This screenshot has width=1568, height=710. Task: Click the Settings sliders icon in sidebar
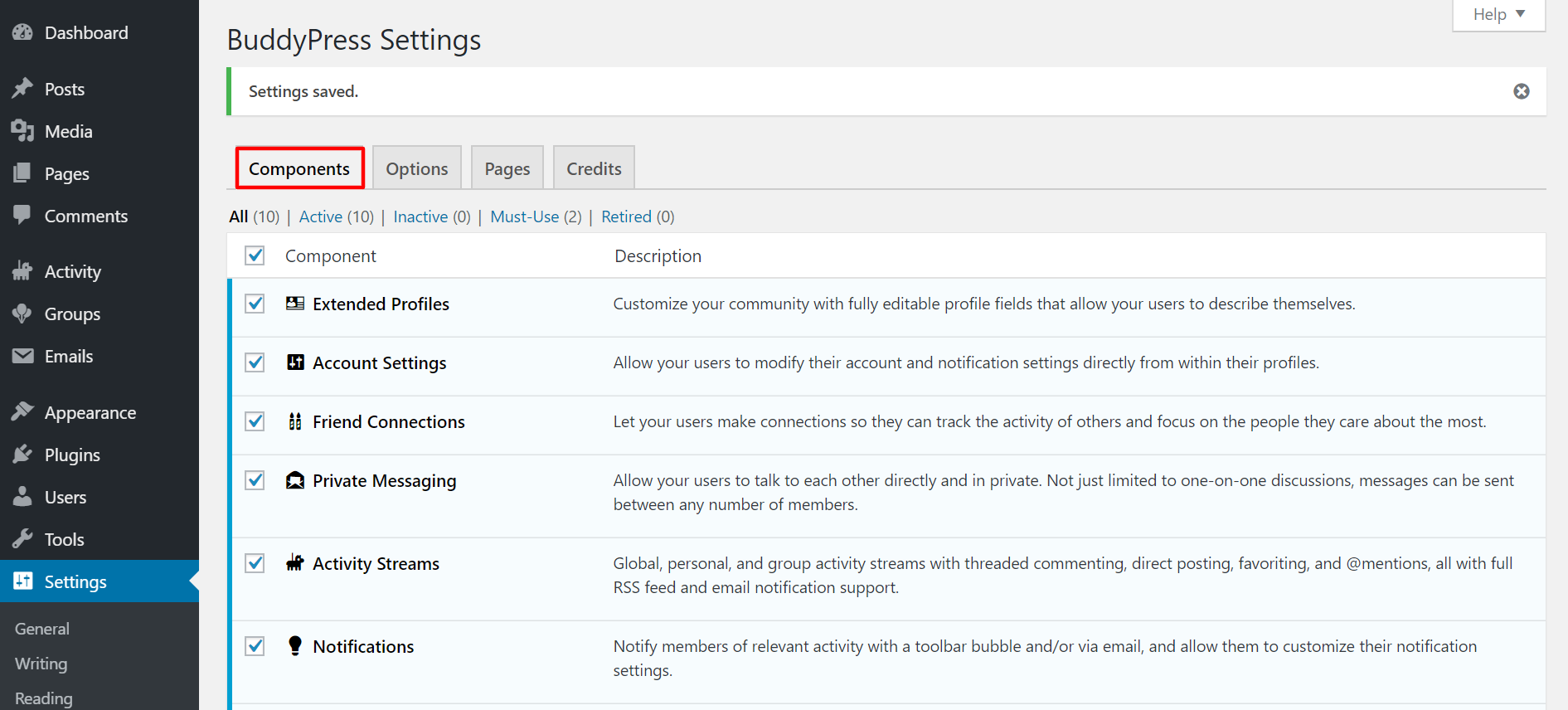click(x=22, y=581)
